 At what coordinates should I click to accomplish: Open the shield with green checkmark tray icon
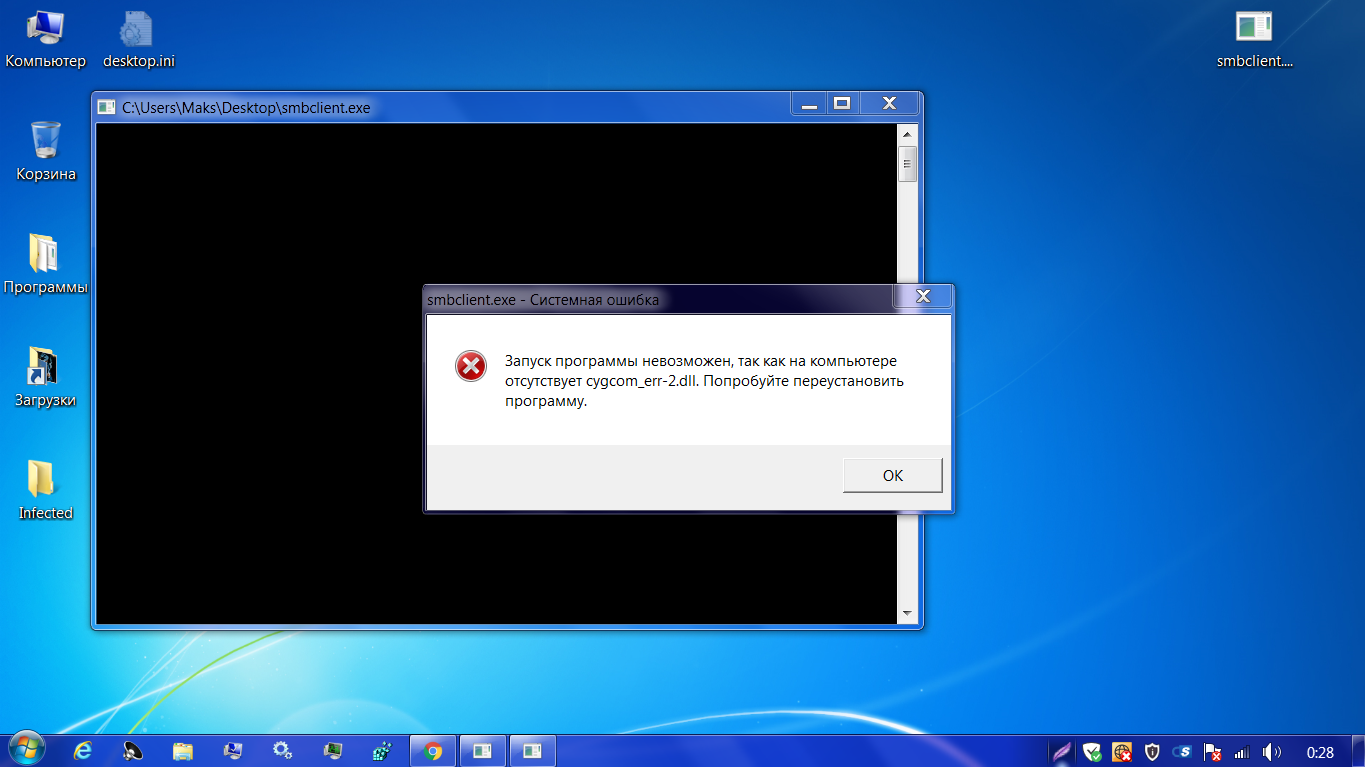1093,752
